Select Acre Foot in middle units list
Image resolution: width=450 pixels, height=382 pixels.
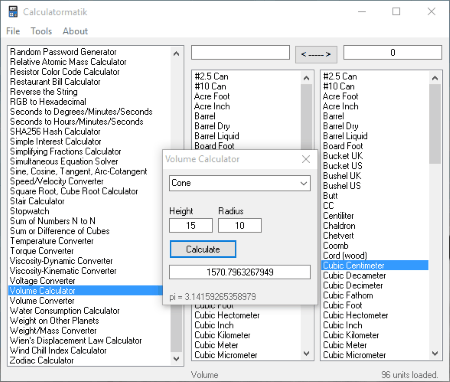[212, 97]
